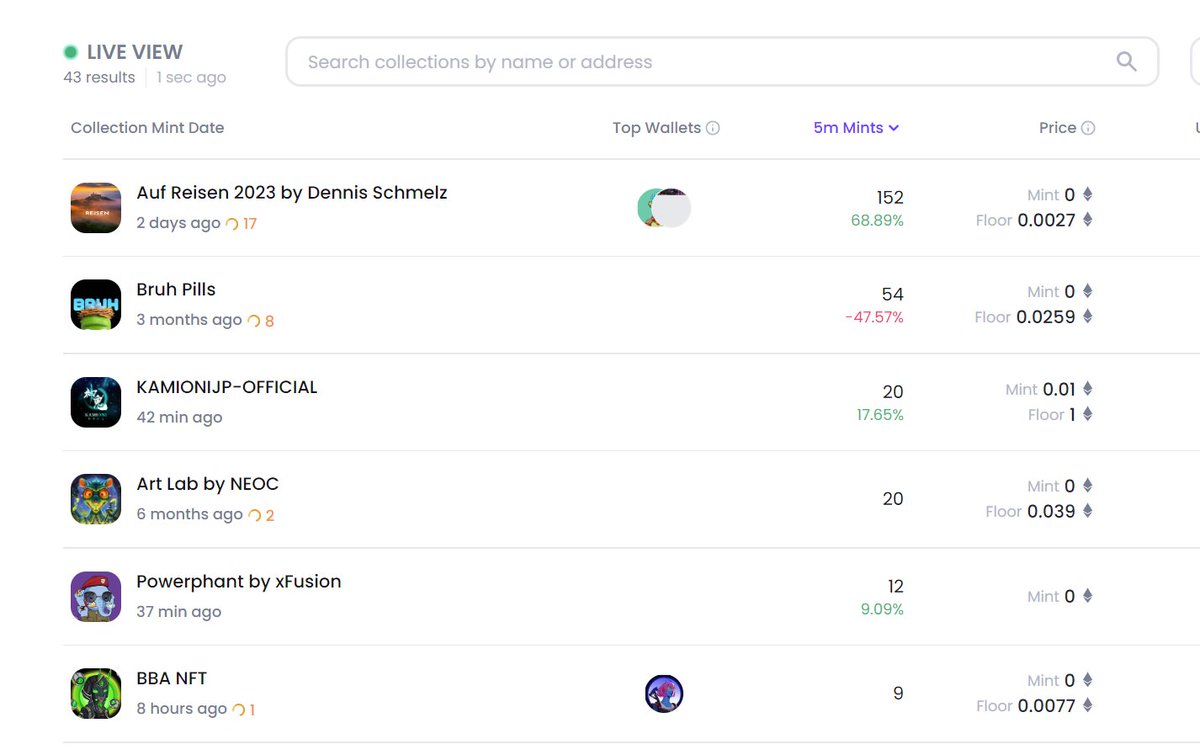Open the BBA NFT collection name link
This screenshot has width=1200, height=755.
(172, 678)
